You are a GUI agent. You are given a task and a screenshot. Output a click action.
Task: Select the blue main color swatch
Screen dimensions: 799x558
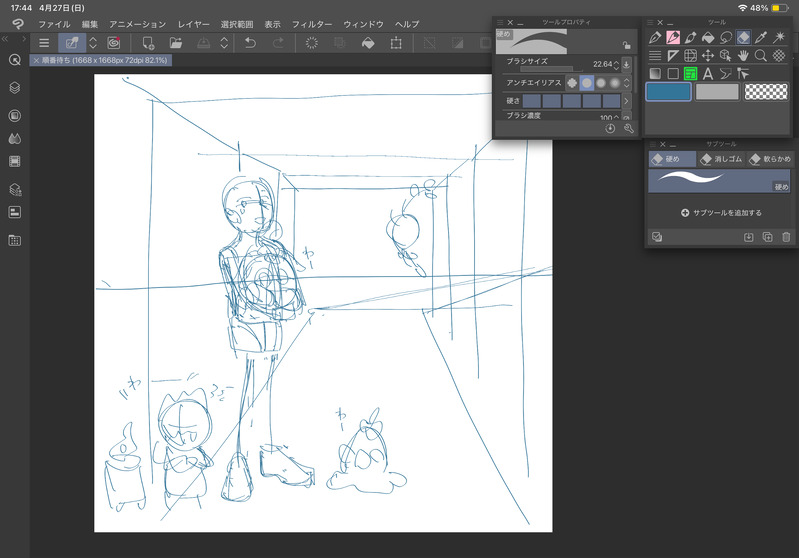coord(669,92)
